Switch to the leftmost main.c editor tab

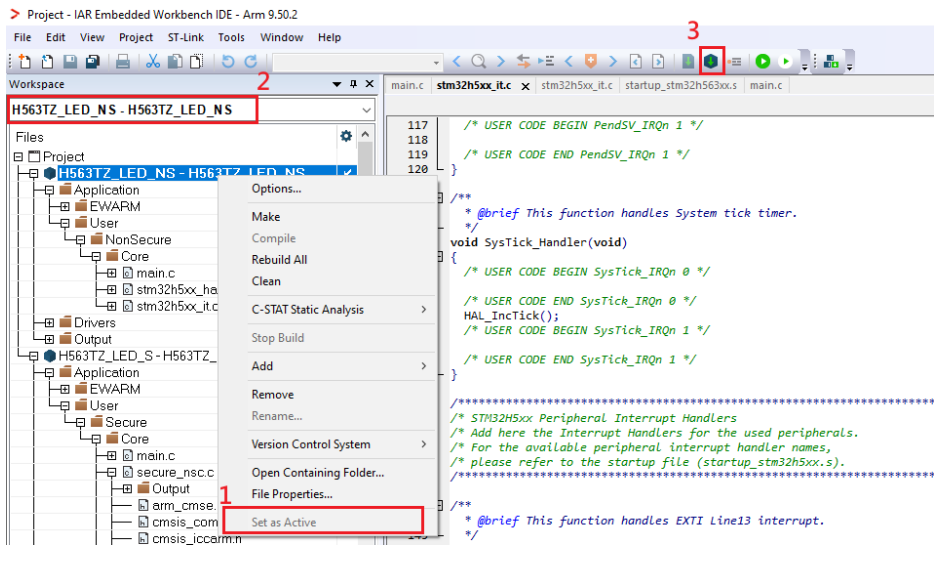click(407, 86)
